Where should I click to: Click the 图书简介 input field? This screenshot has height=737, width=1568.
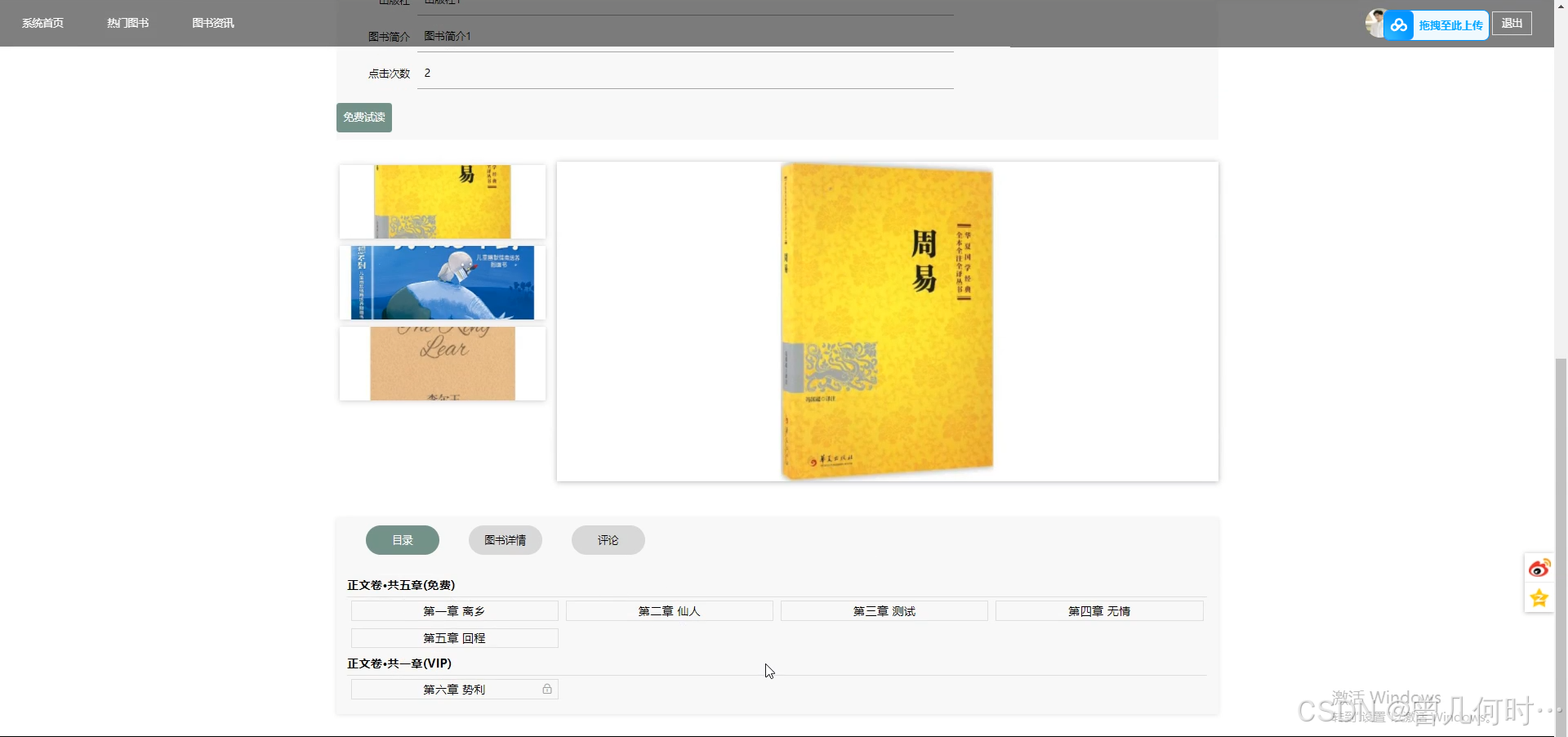point(685,37)
